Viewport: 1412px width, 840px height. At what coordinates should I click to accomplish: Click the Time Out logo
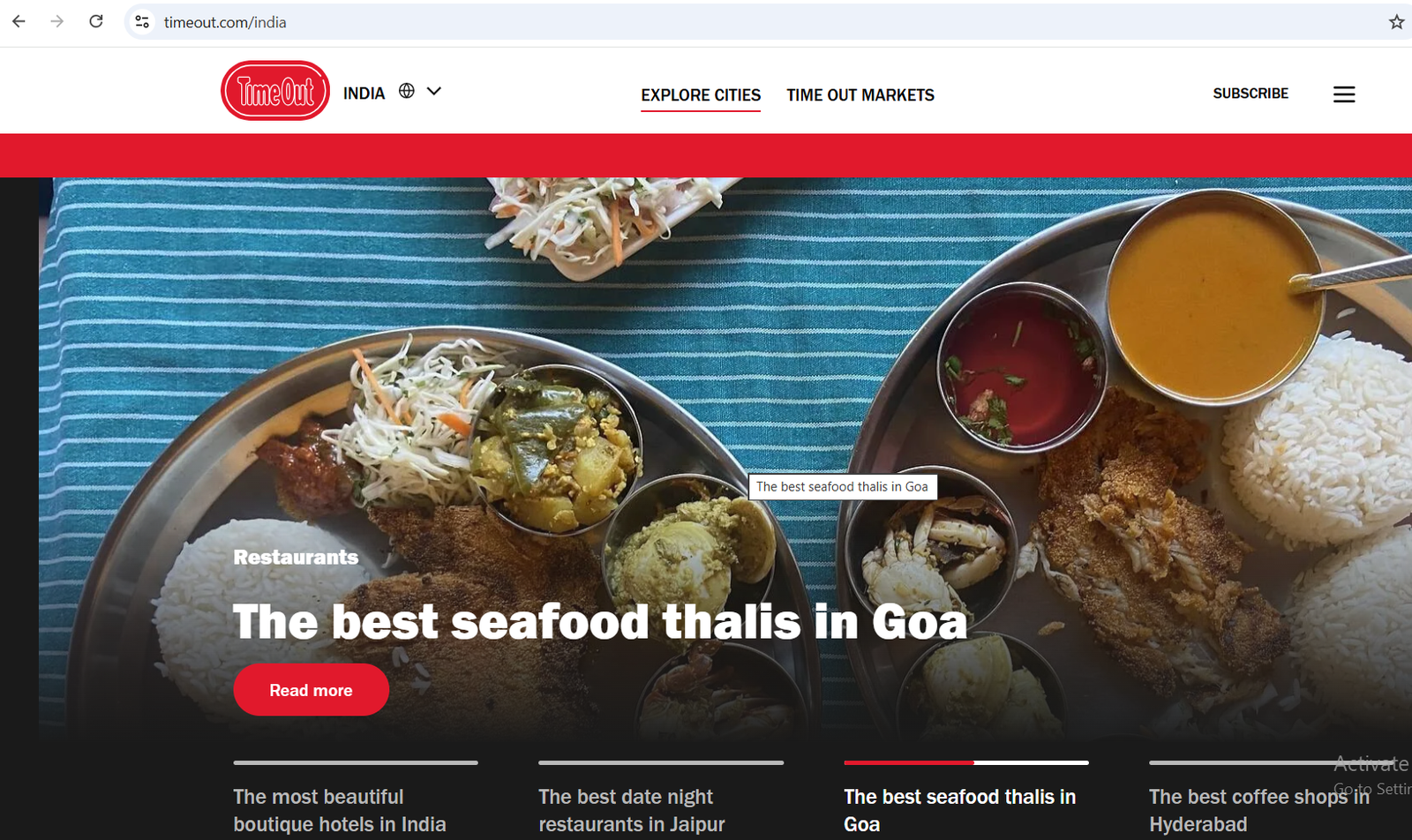point(275,91)
